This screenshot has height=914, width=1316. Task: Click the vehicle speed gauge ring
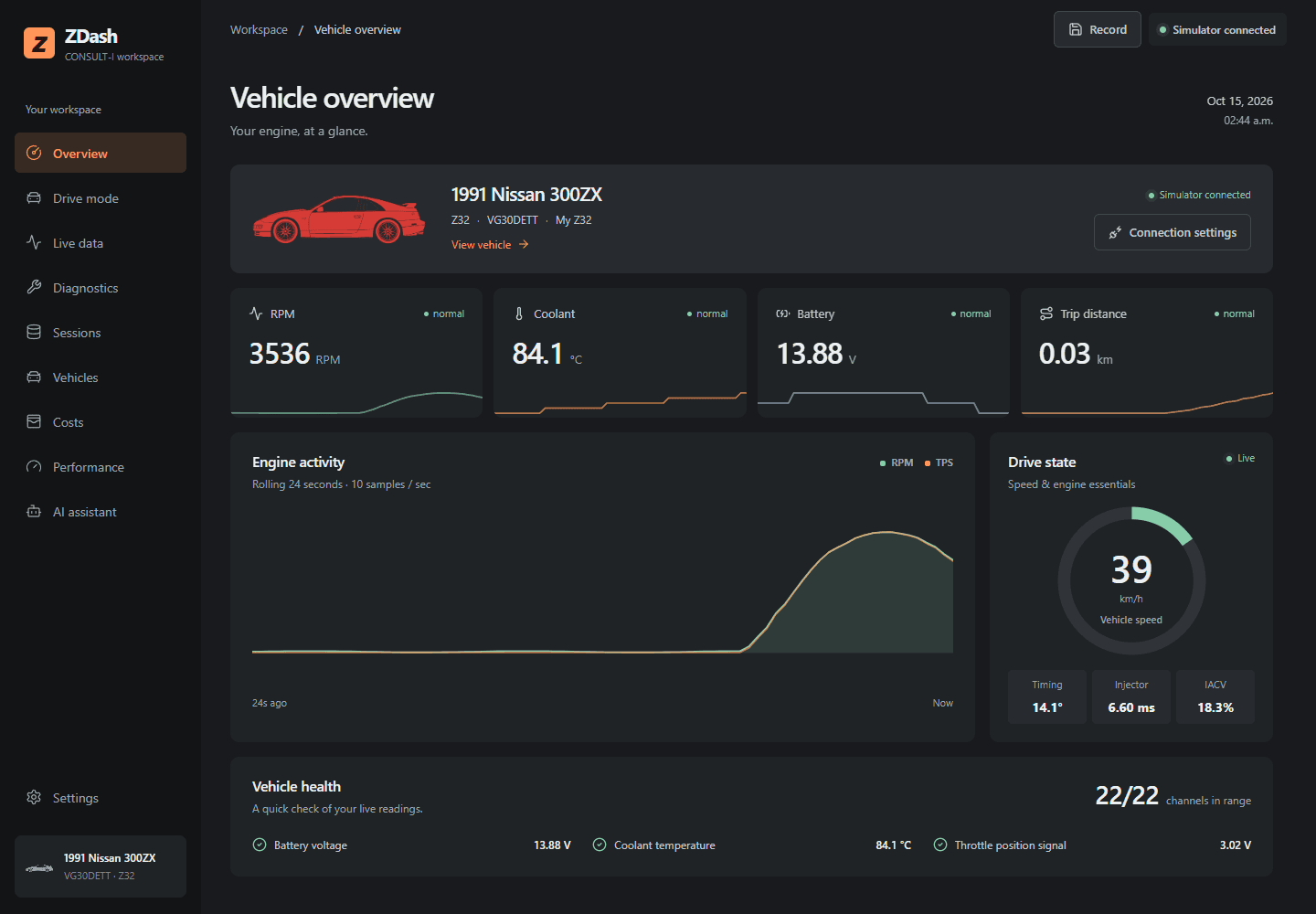coord(1131,580)
